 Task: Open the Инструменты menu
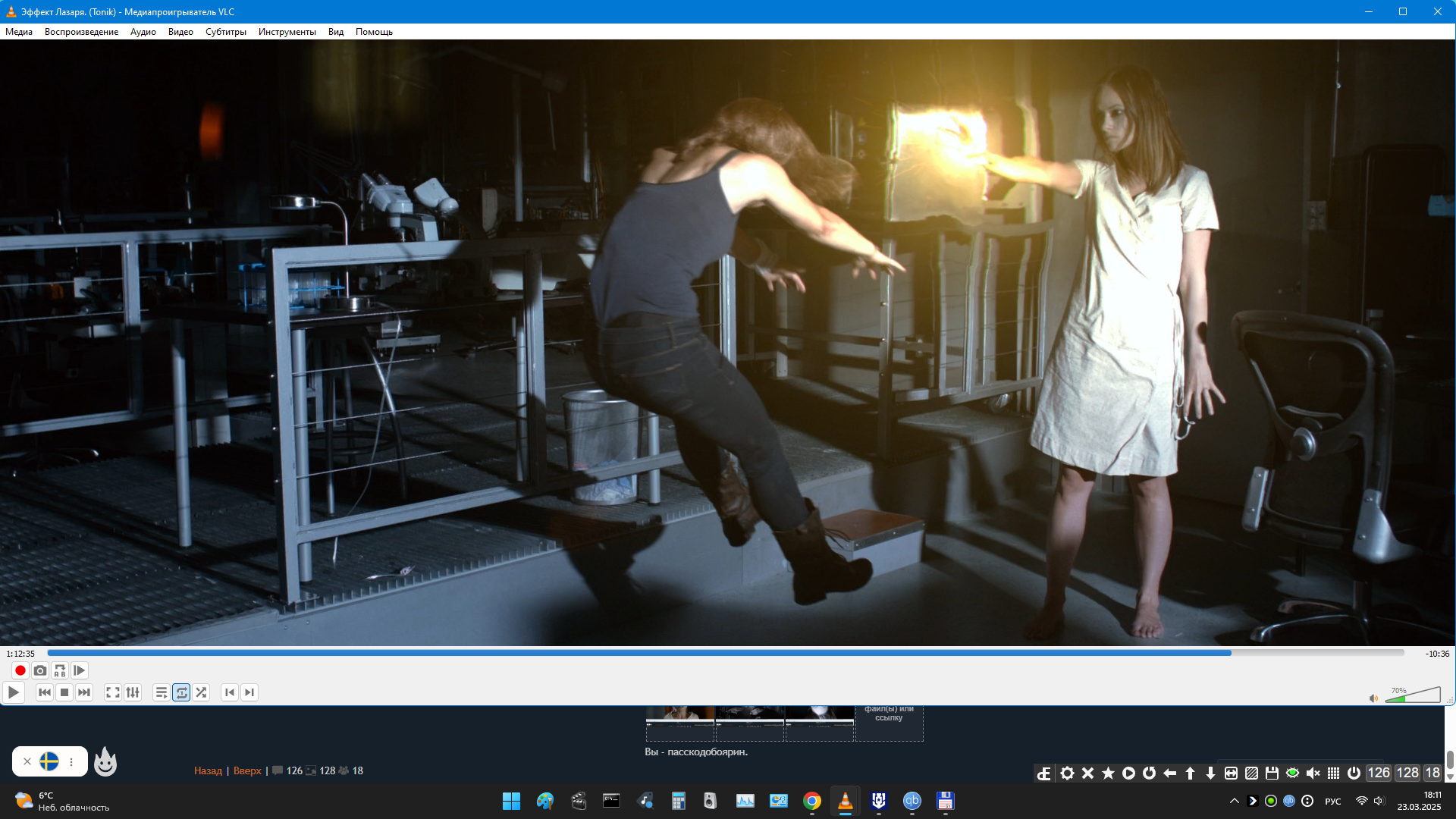click(x=287, y=32)
